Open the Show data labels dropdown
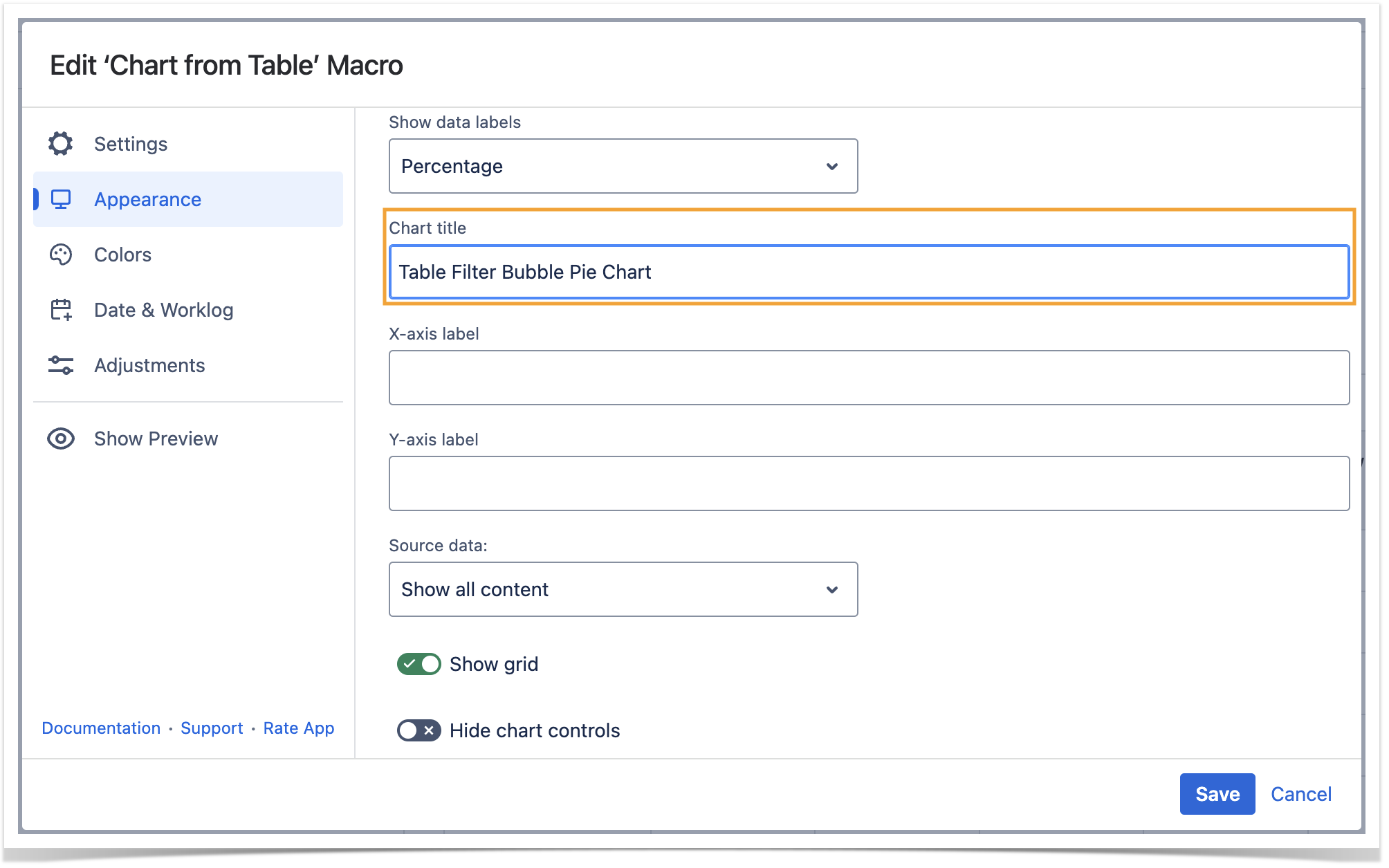Viewport: 1389px width, 868px height. click(x=623, y=166)
